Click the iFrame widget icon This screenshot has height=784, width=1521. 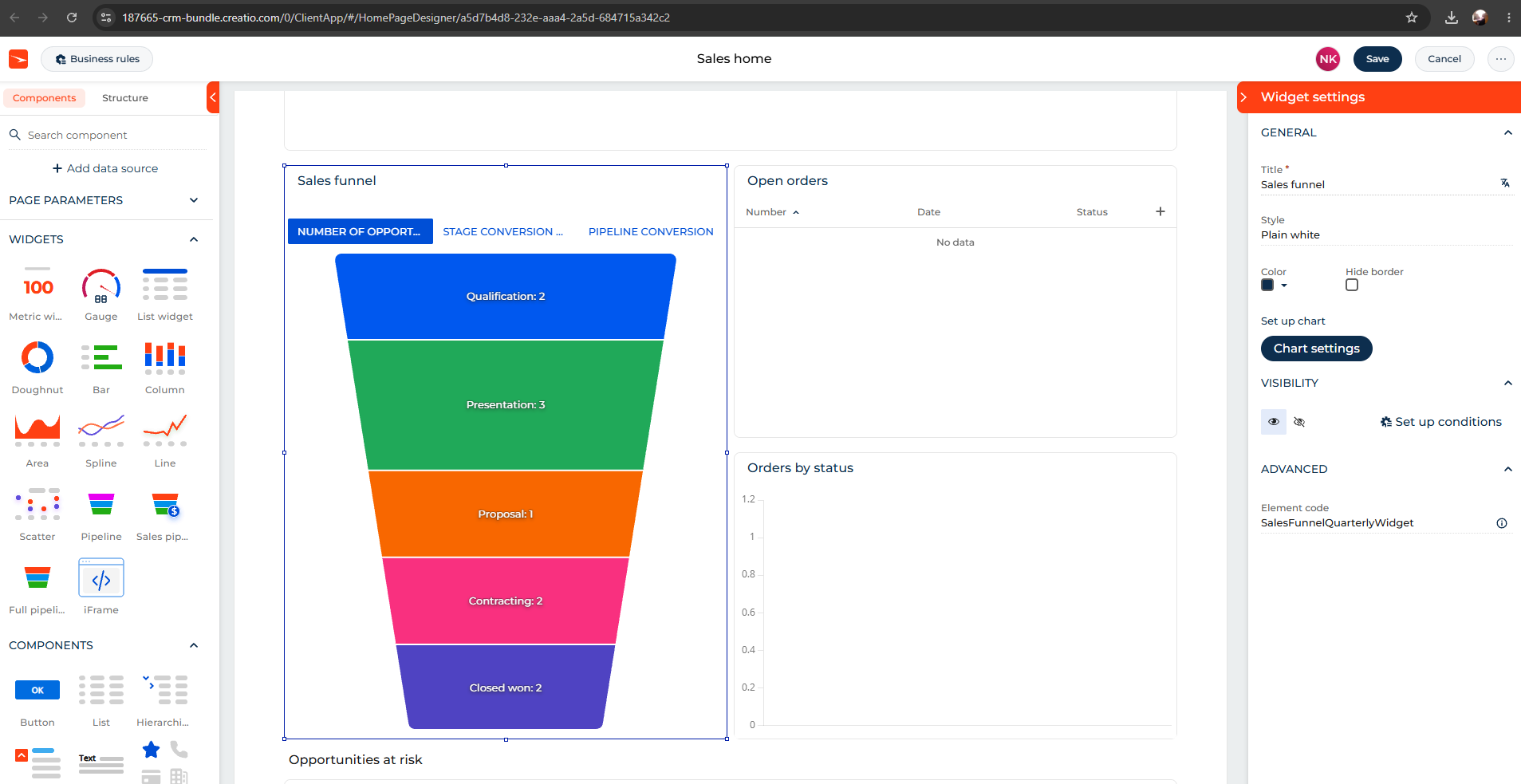(x=101, y=577)
